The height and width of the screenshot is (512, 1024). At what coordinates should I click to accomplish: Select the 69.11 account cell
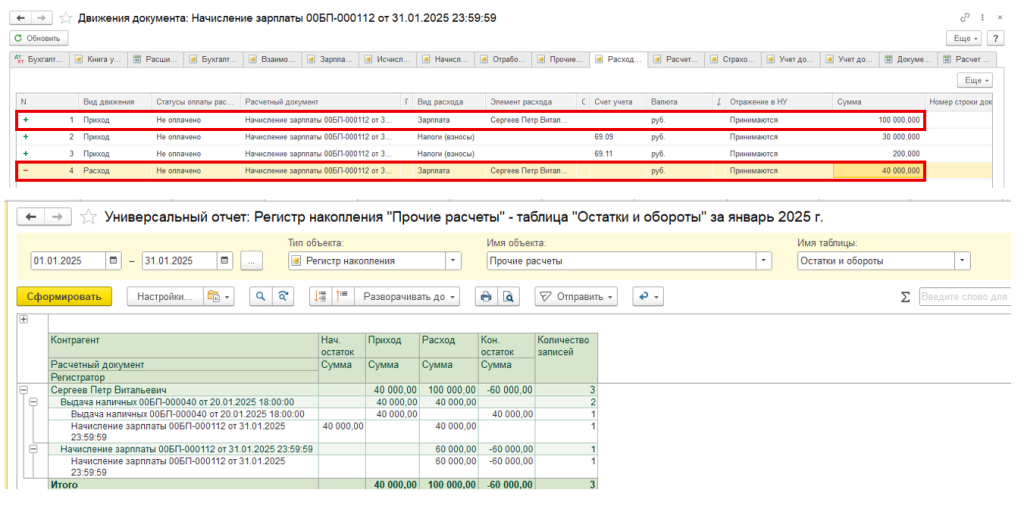618,154
